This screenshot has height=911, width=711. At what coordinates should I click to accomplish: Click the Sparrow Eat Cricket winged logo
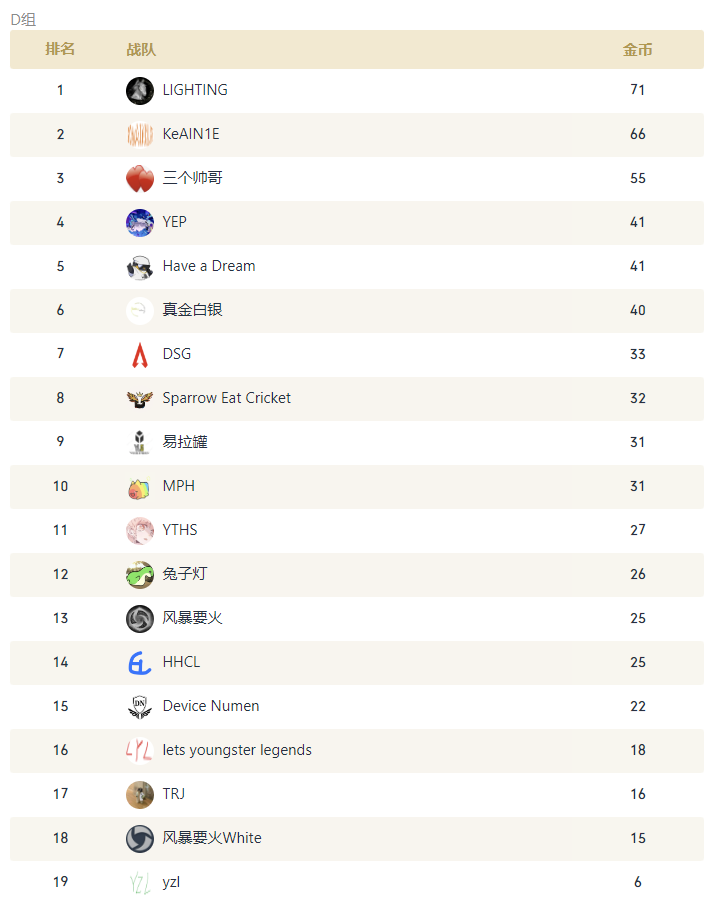pos(140,399)
